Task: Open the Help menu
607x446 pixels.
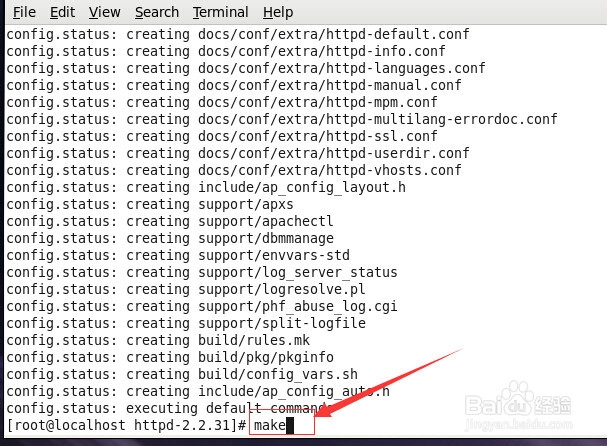Action: click(x=278, y=12)
